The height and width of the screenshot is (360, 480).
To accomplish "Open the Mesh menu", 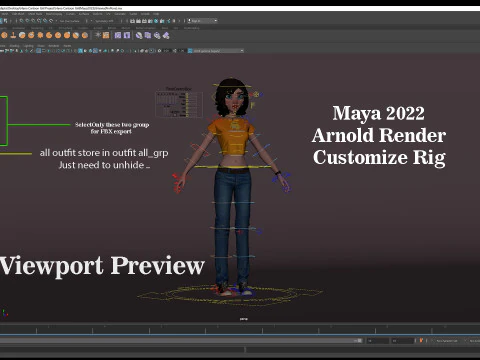I will coord(5,14).
